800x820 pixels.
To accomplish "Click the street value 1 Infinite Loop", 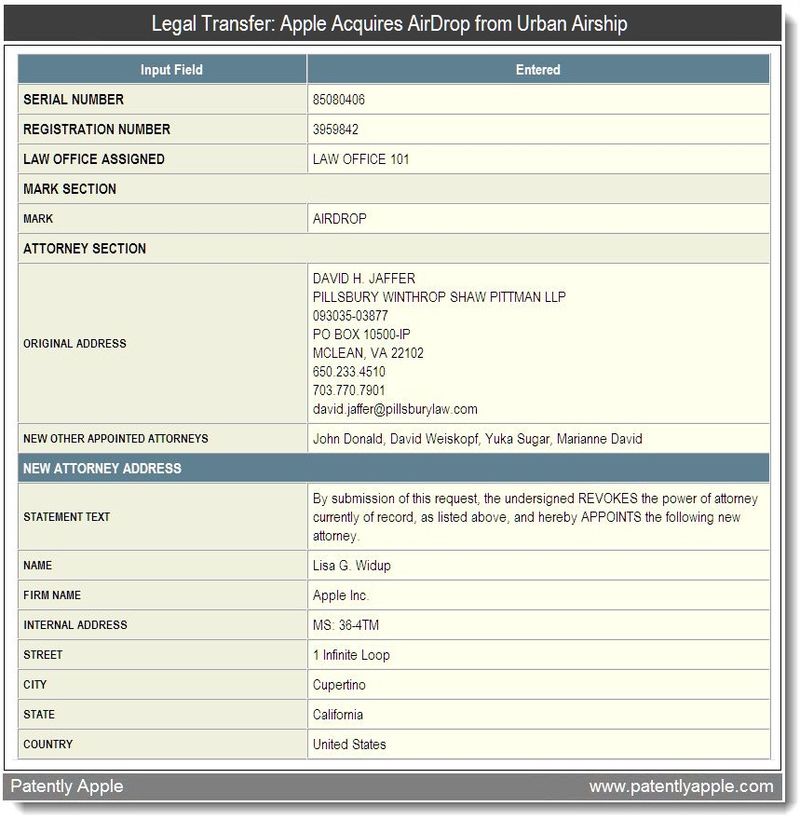I will point(351,655).
